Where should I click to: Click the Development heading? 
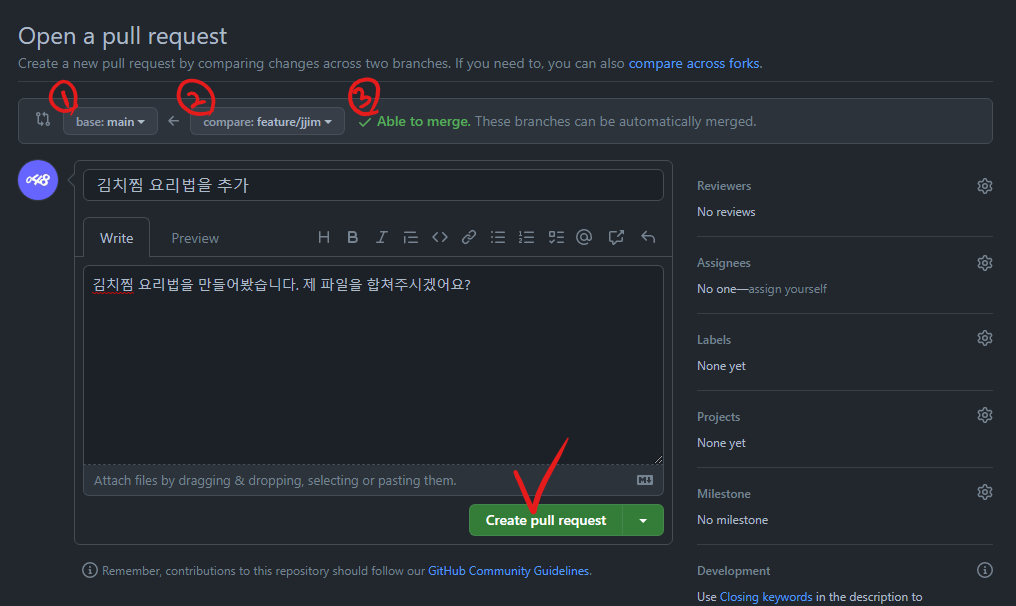coord(733,571)
